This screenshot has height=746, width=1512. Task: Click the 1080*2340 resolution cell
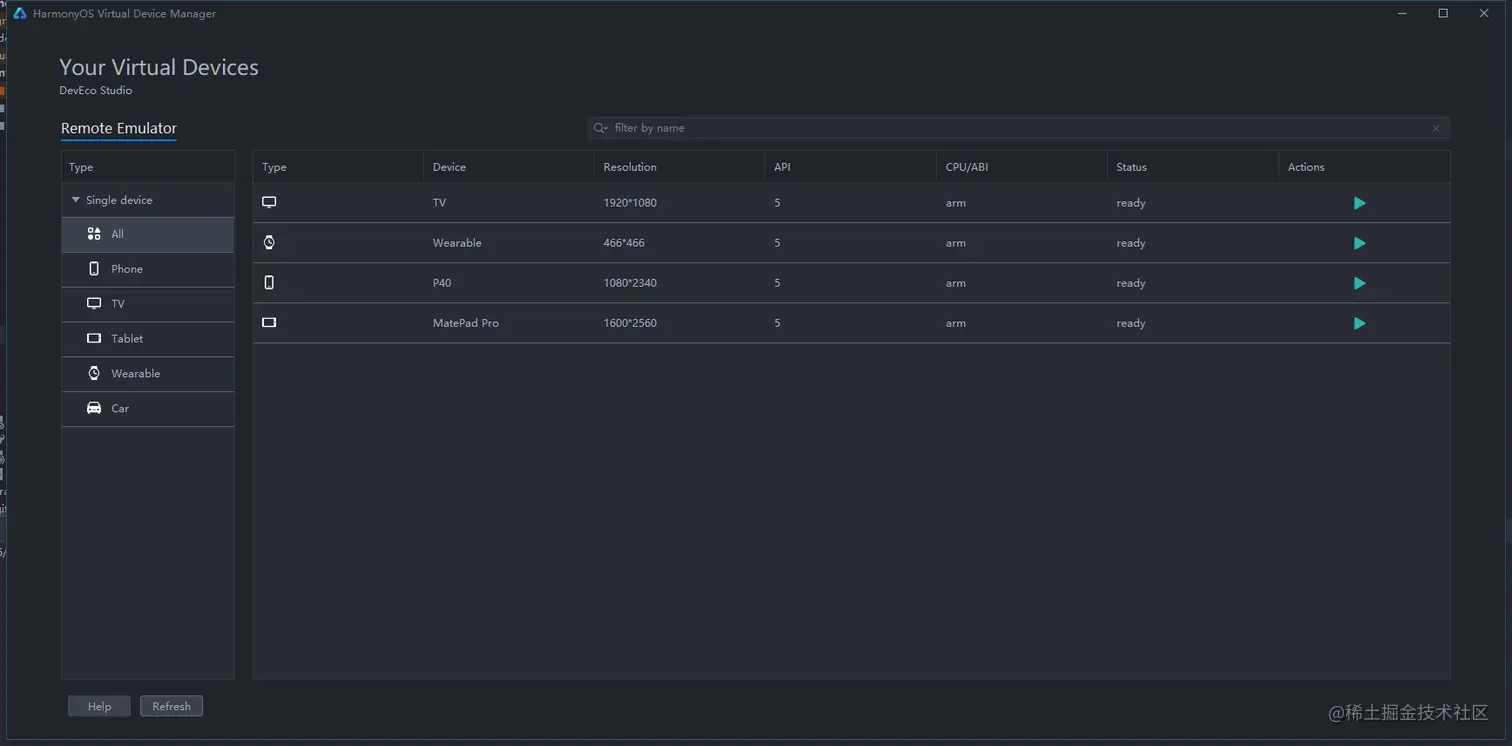click(630, 283)
